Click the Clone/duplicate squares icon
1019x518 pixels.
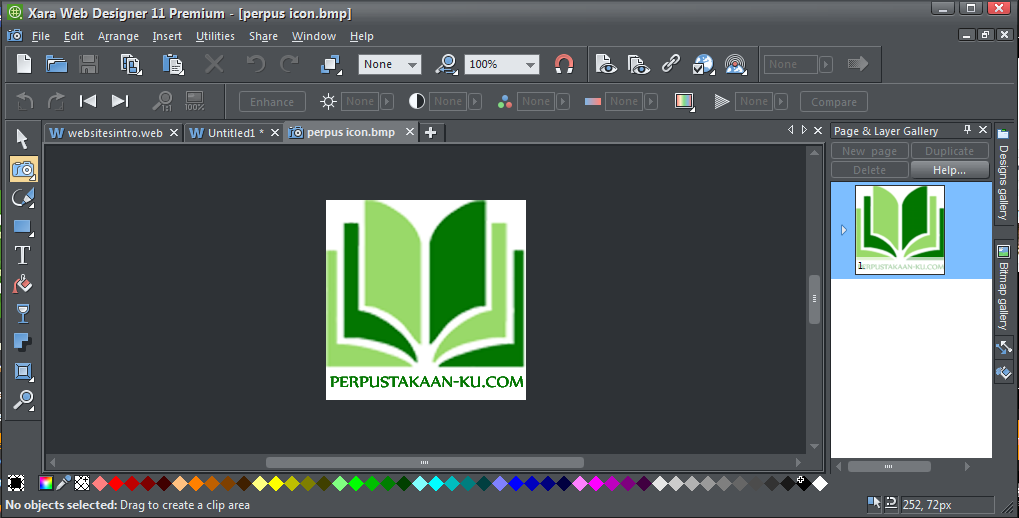pos(331,64)
